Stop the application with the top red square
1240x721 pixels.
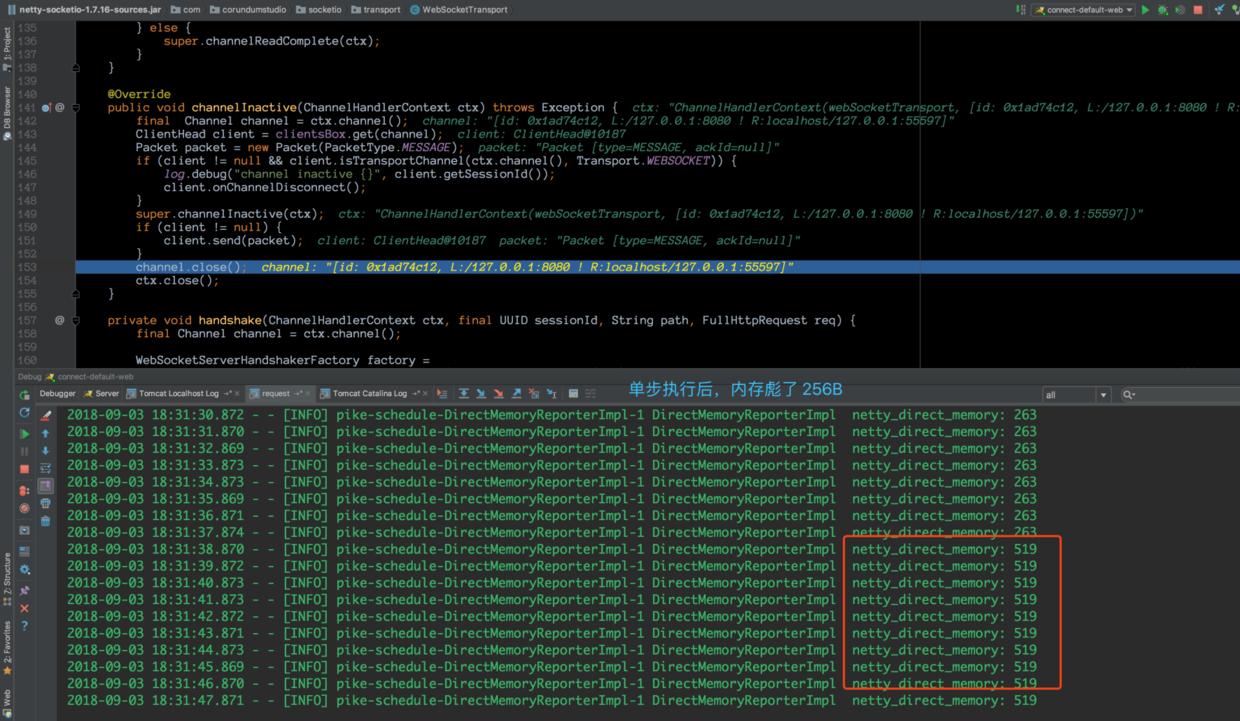pos(1198,10)
